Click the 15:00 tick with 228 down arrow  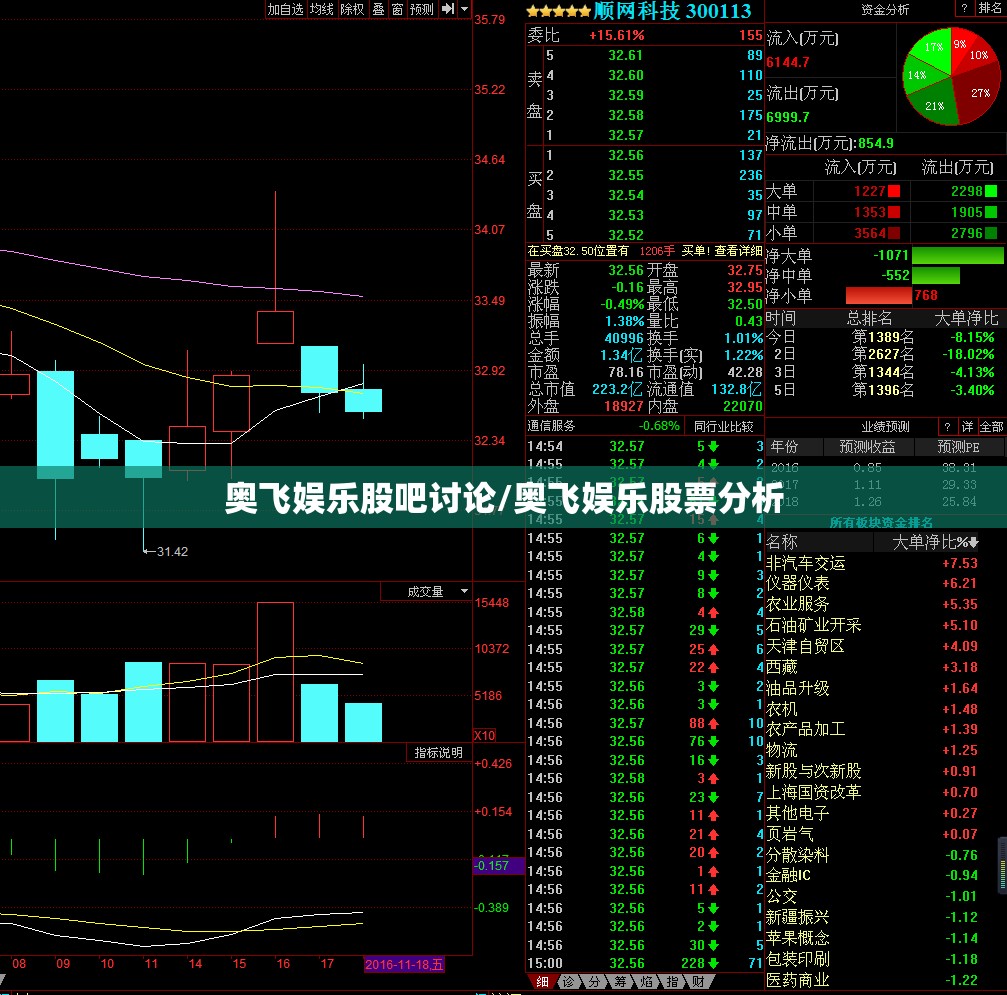click(x=645, y=963)
